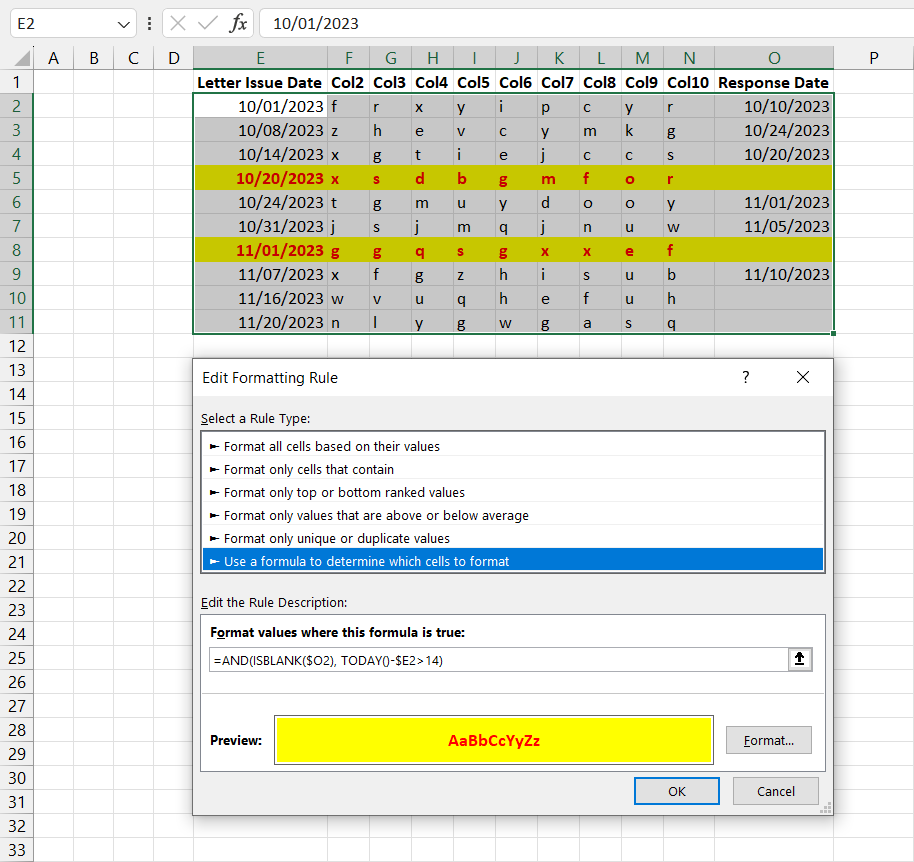Viewport: 914px width, 862px height.
Task: Close the Edit Formatting Rule dialog
Action: pyautogui.click(x=802, y=377)
